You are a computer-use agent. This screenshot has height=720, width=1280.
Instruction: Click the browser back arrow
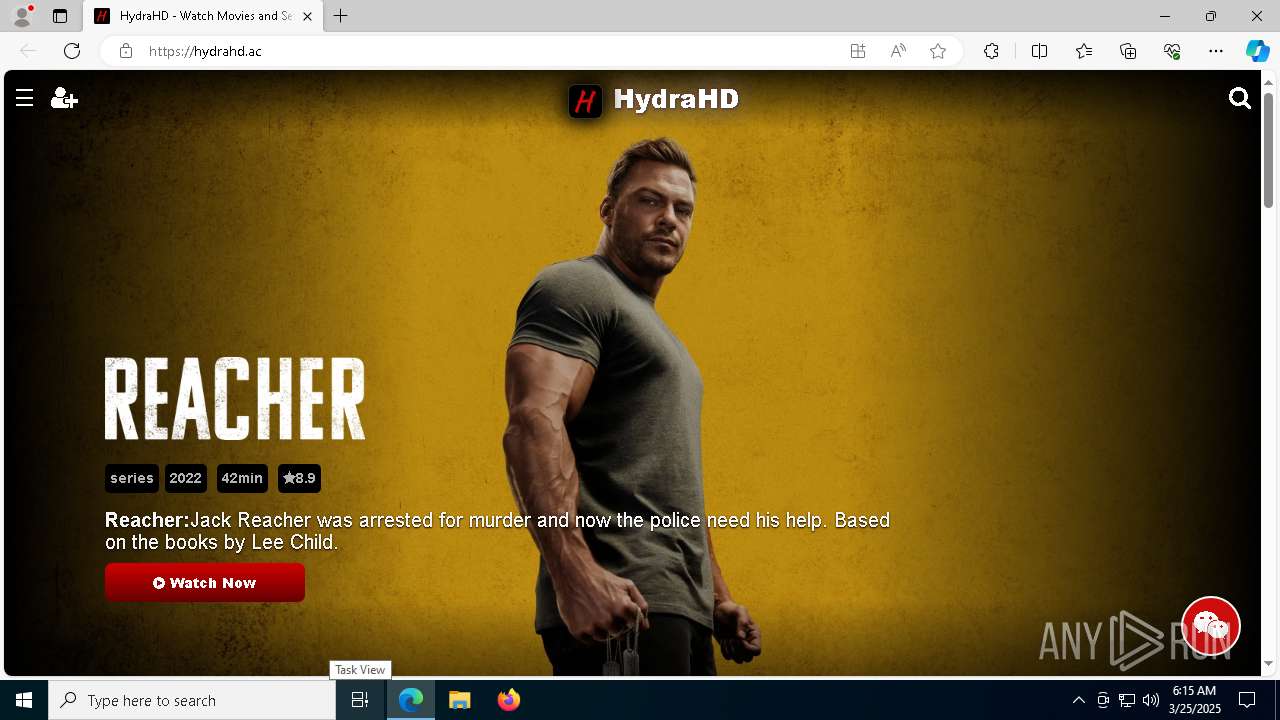[x=28, y=51]
